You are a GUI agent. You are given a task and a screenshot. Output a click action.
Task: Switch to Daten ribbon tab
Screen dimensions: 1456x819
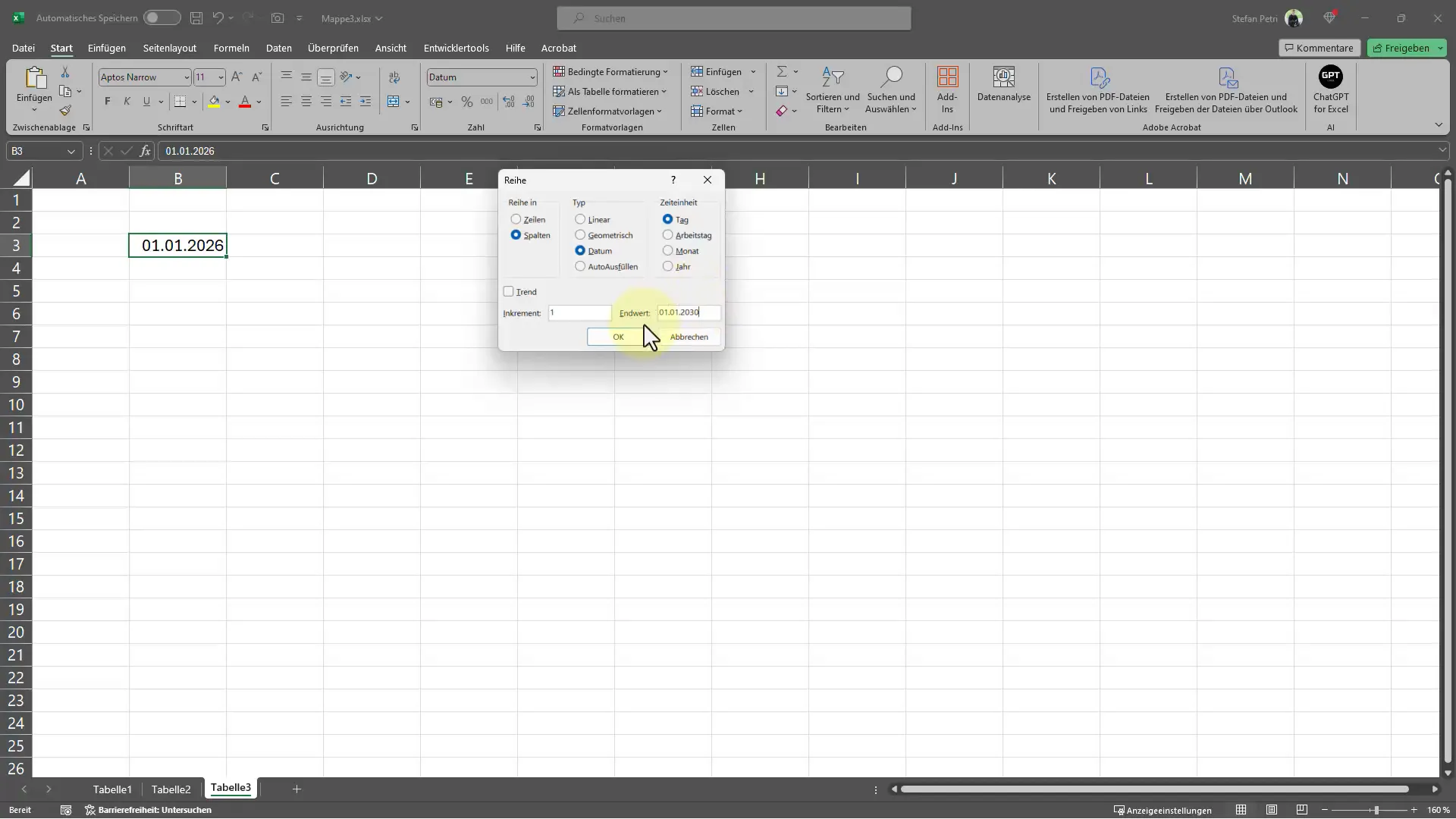(278, 48)
